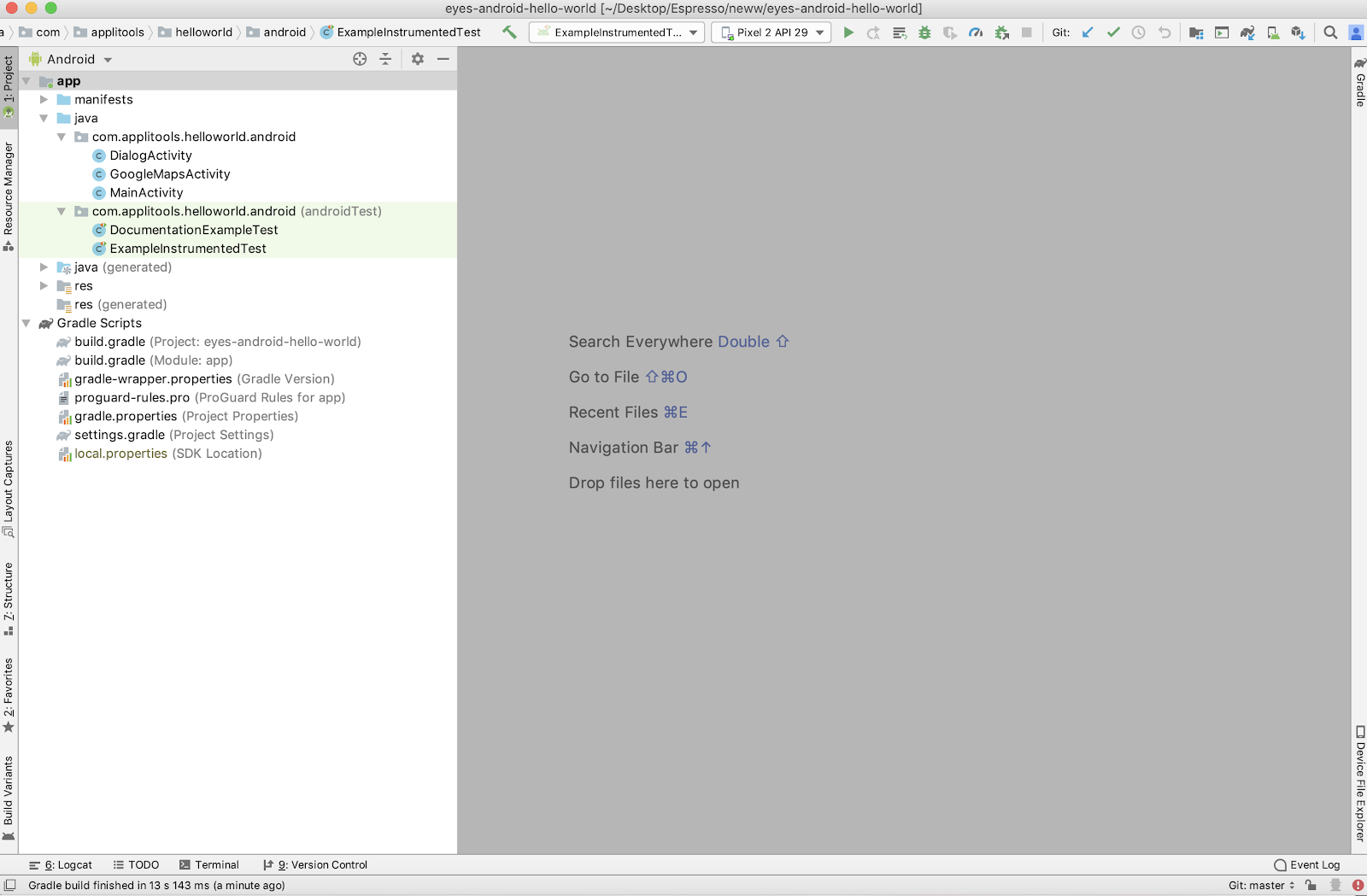Toggle the Logcat tool window

[61, 864]
